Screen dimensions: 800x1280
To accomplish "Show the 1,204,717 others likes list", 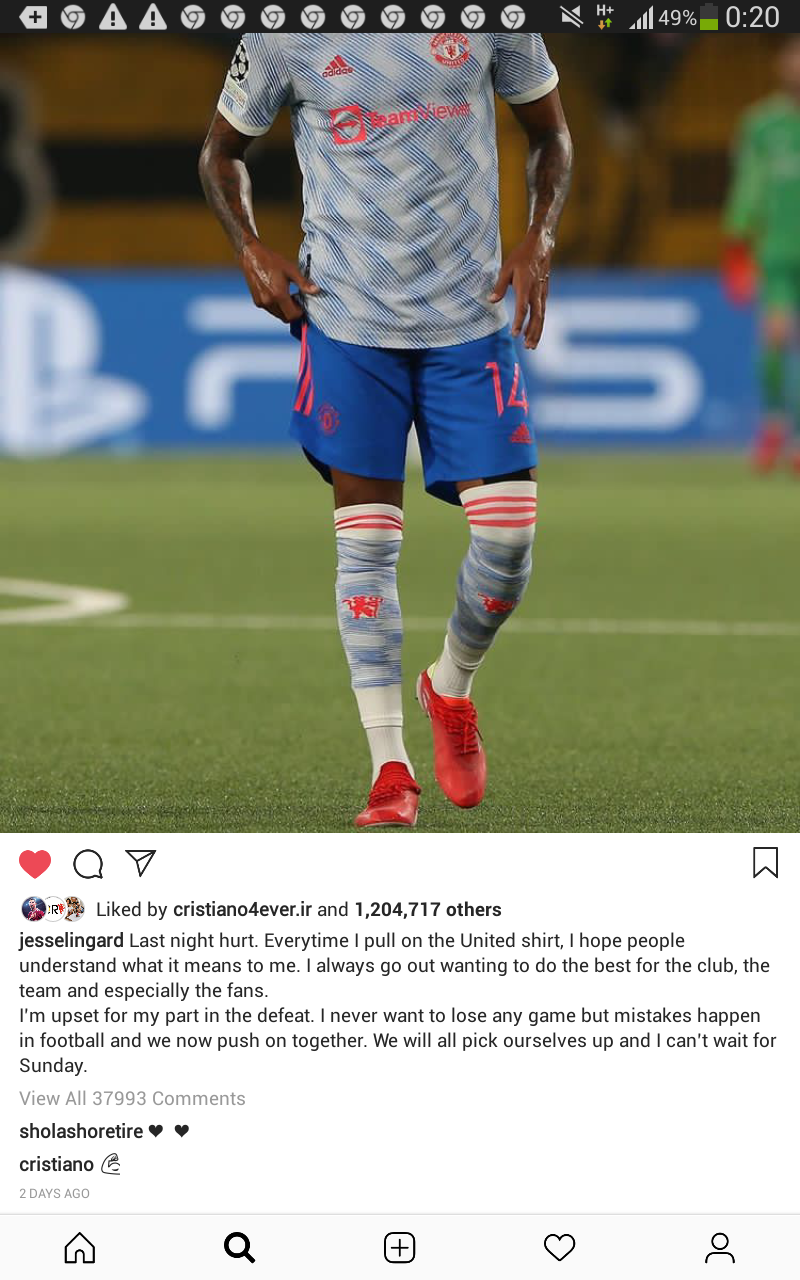I will (428, 909).
